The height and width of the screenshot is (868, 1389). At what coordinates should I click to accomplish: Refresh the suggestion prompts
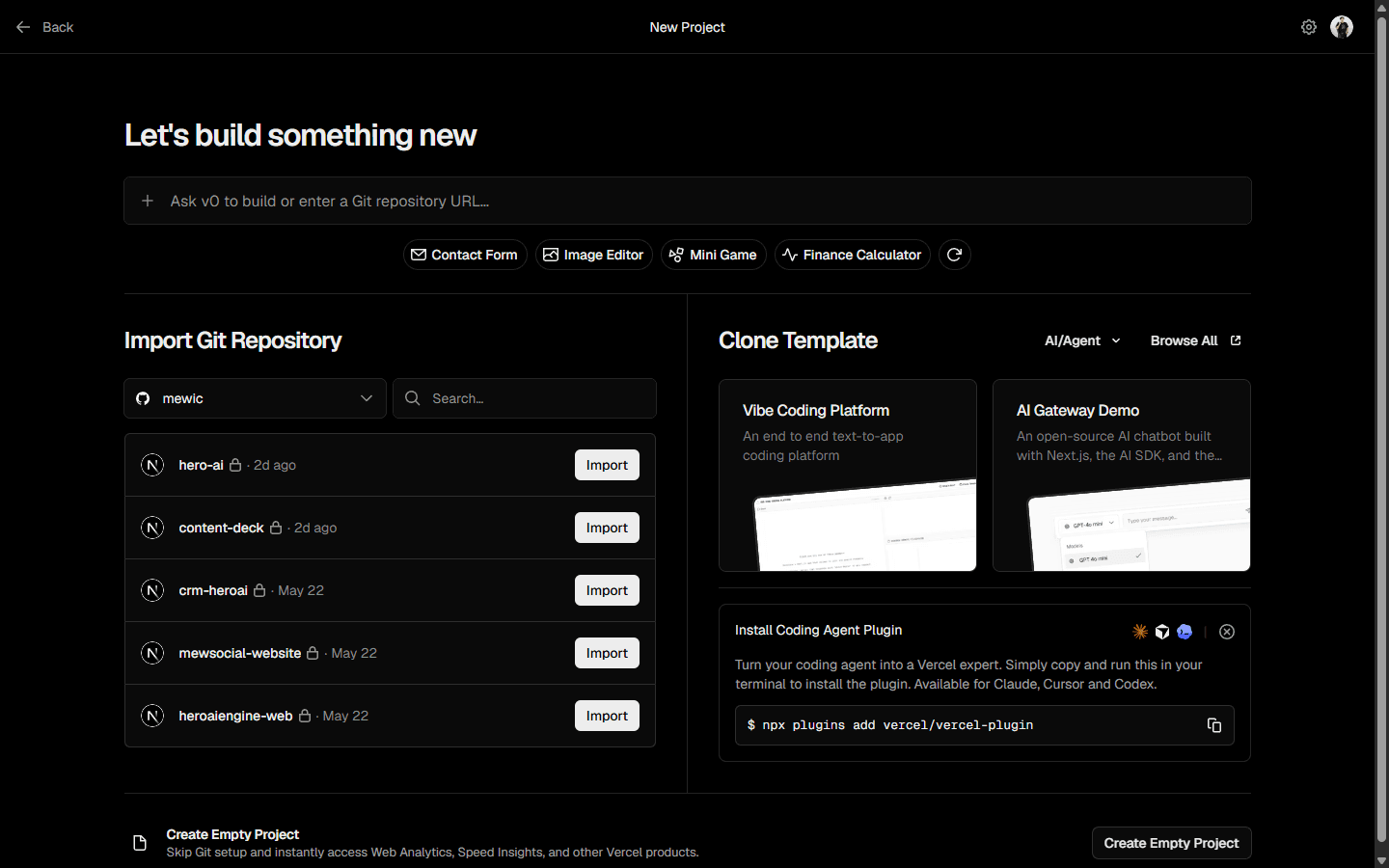point(954,255)
